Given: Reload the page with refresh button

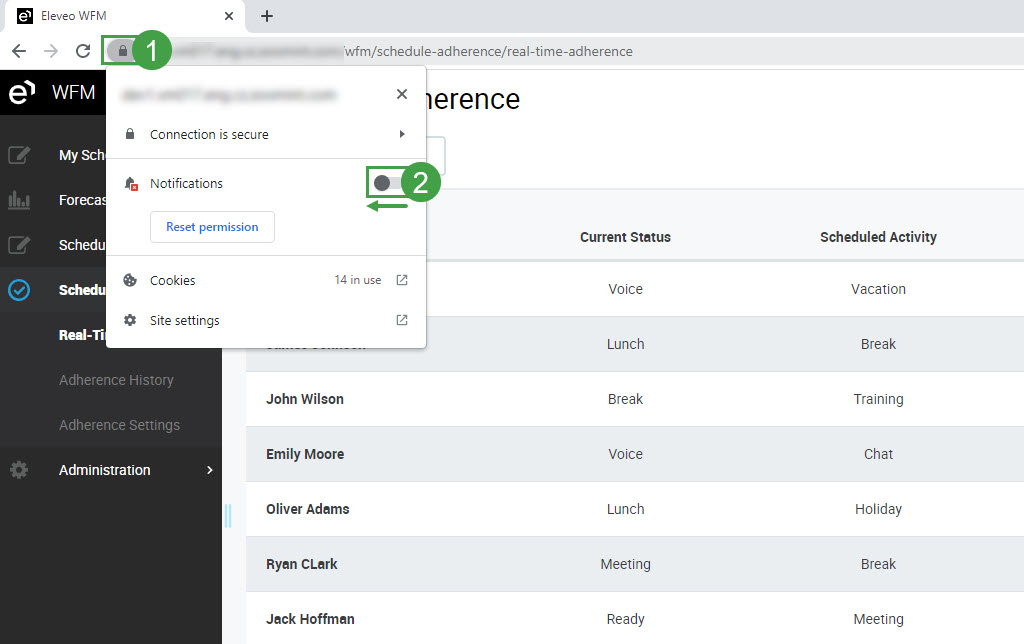Looking at the screenshot, I should [83, 51].
